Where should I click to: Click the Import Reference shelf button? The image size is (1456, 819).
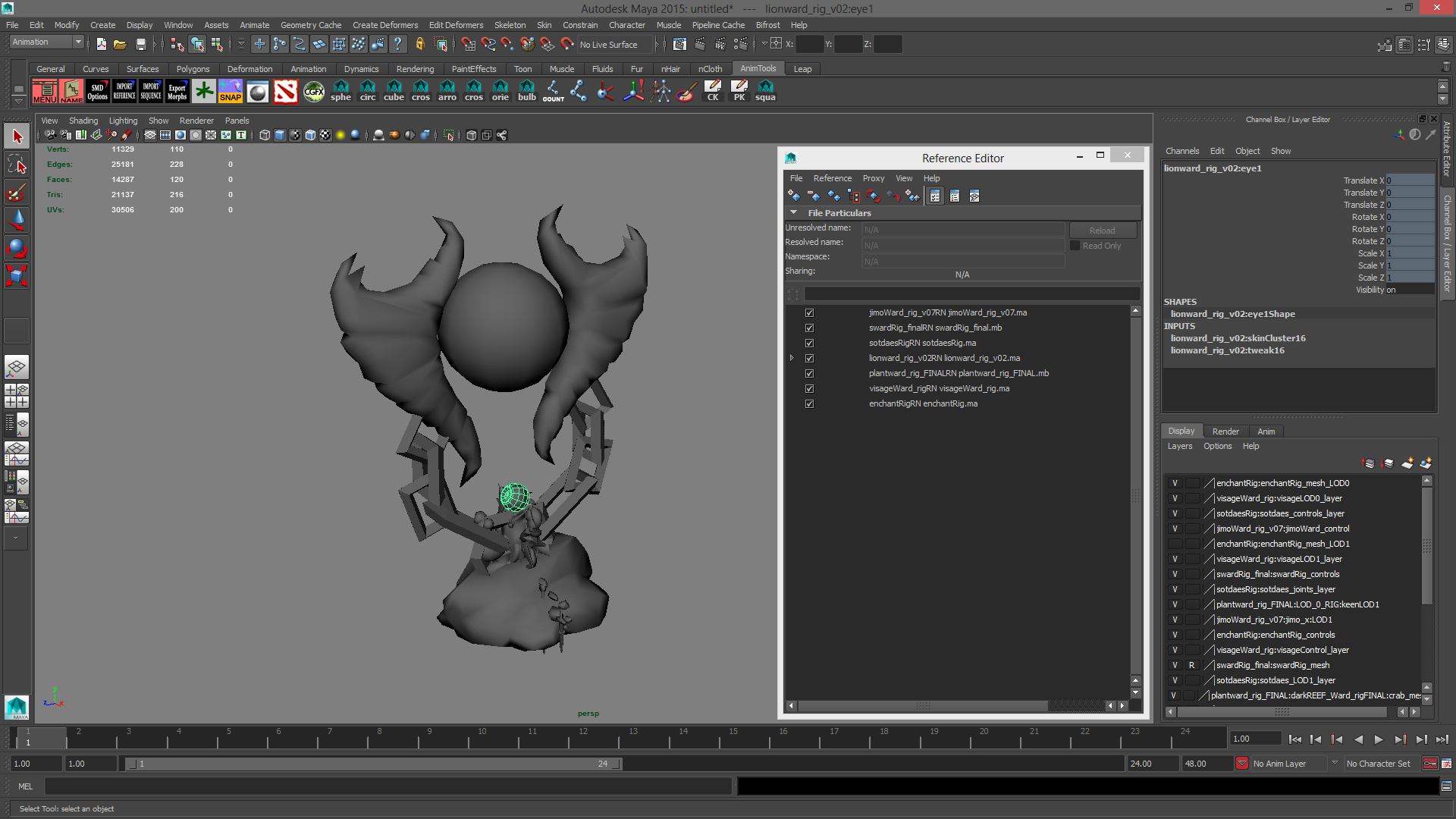124,91
